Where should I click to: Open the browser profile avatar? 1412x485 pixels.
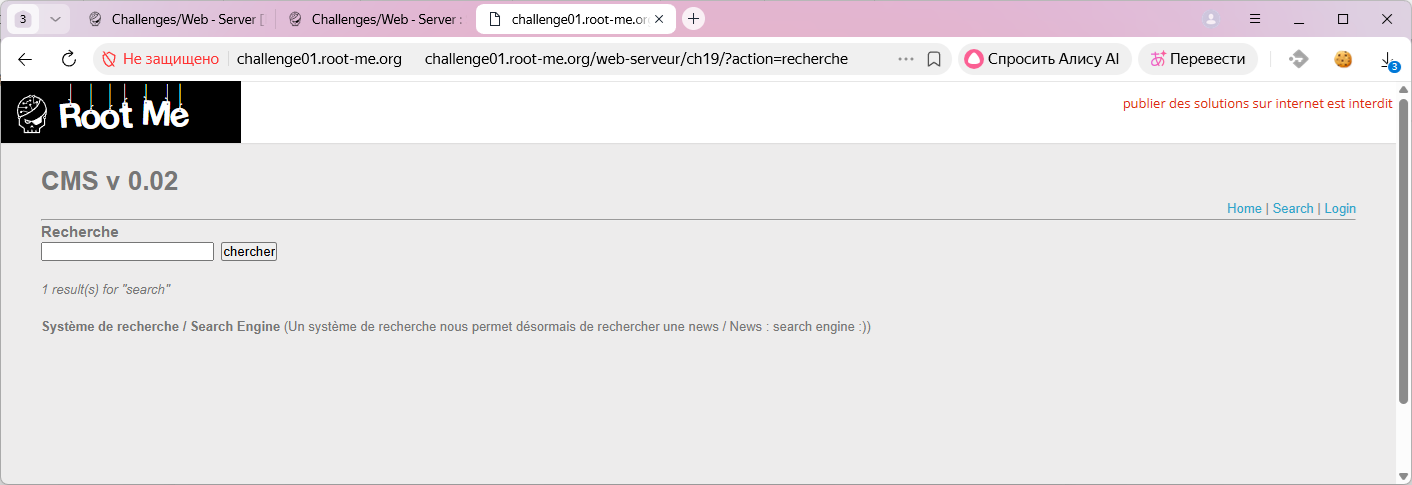1211,19
